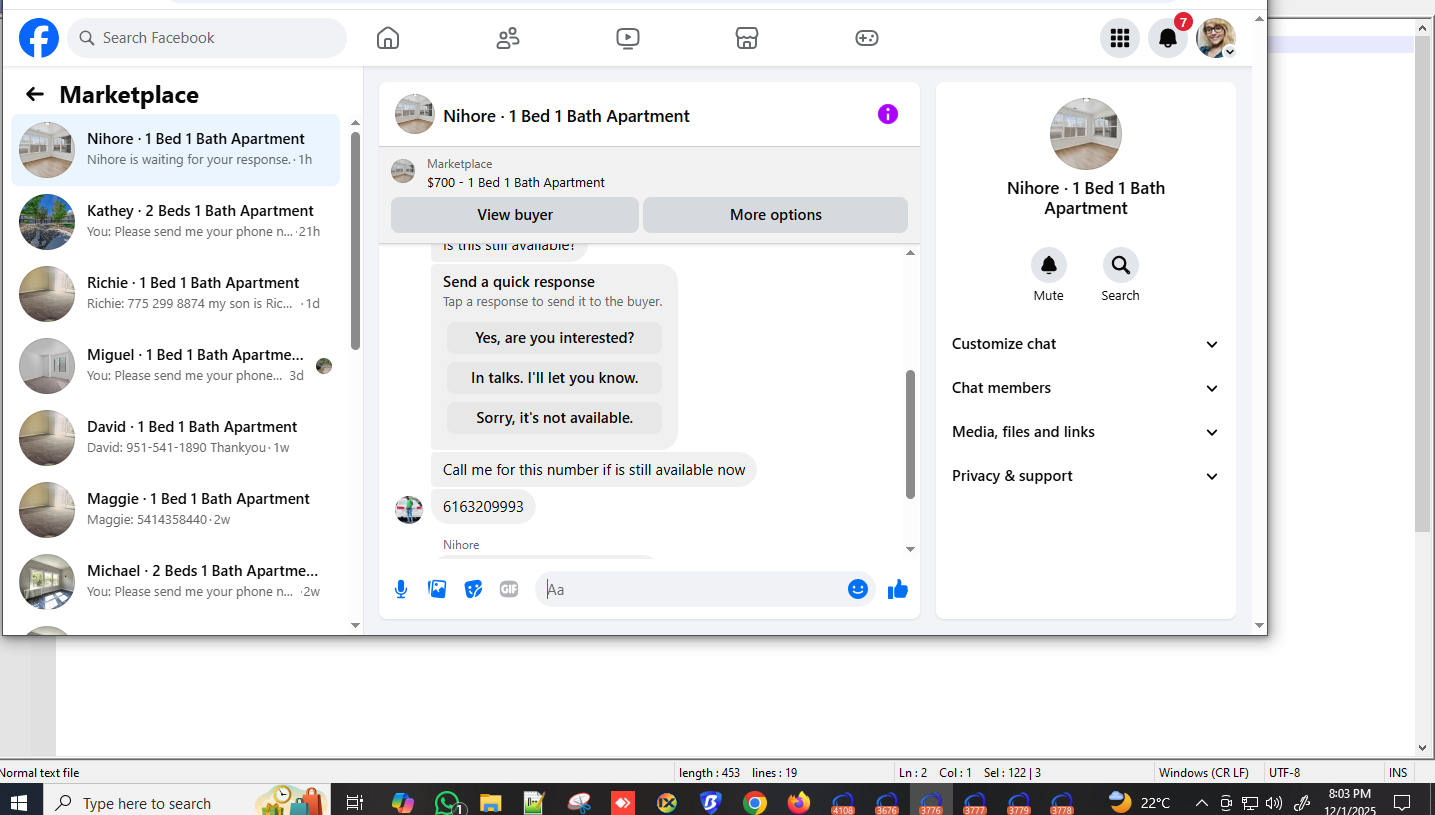This screenshot has height=815, width=1435.
Task: Choose a sticker with the sticker icon
Action: (473, 589)
